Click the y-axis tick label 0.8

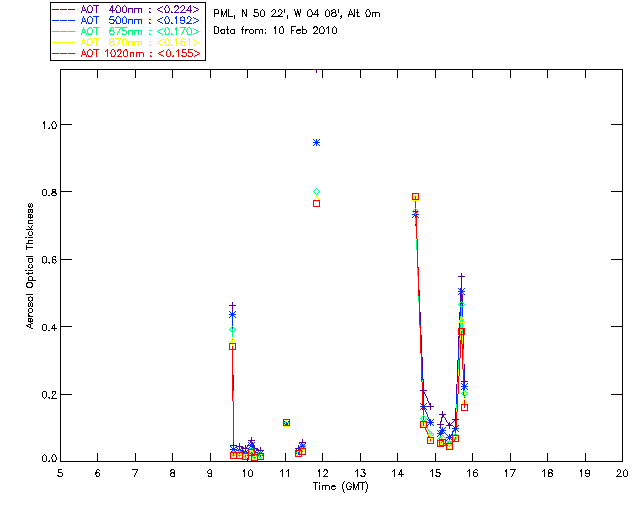tap(49, 192)
